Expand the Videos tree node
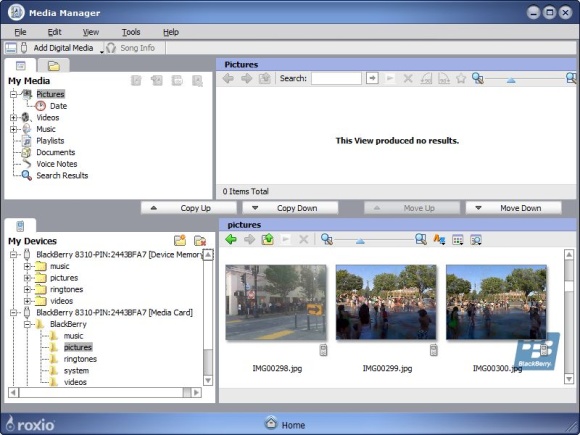The image size is (580, 435). 13,118
